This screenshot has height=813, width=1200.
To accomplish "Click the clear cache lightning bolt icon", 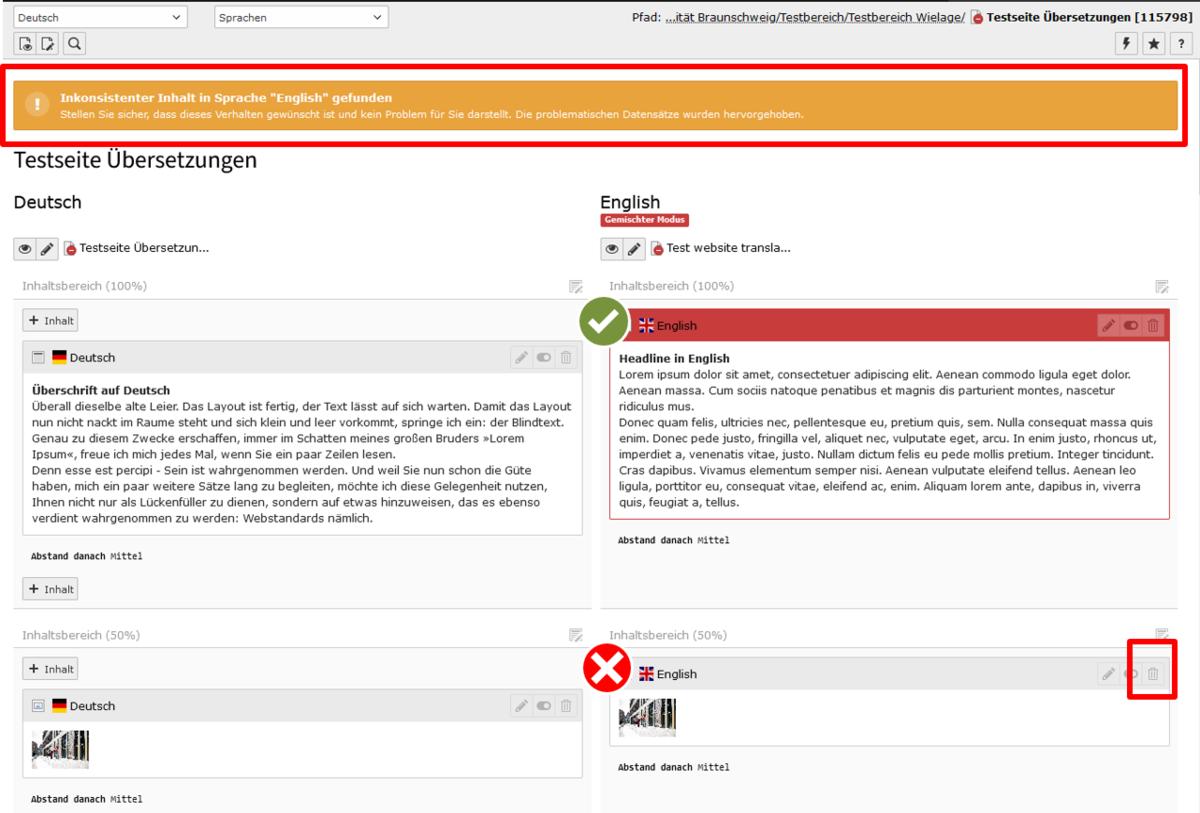I will coord(1127,43).
